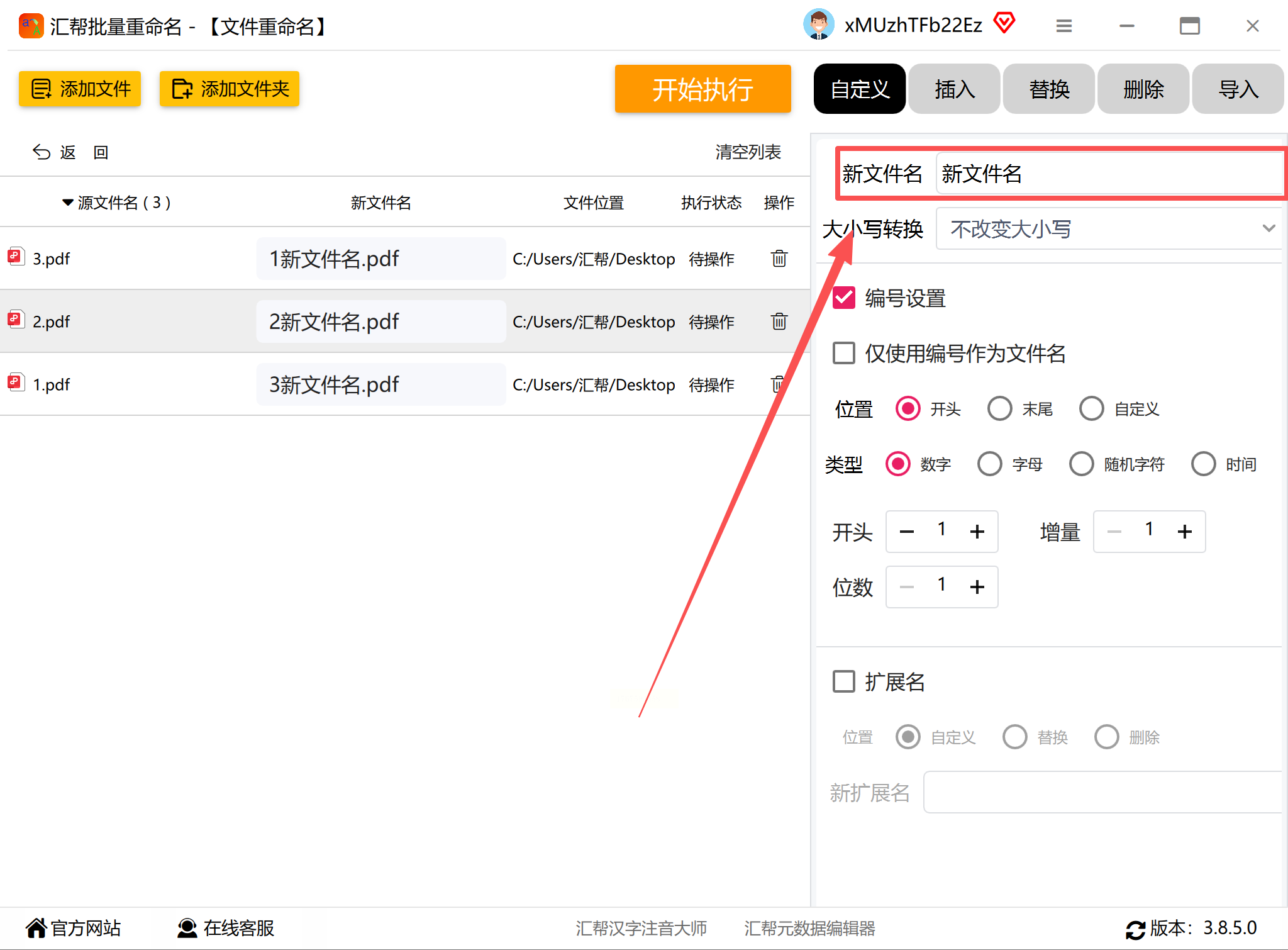Select 末尾 position radio button
The image size is (1288, 950).
[999, 408]
